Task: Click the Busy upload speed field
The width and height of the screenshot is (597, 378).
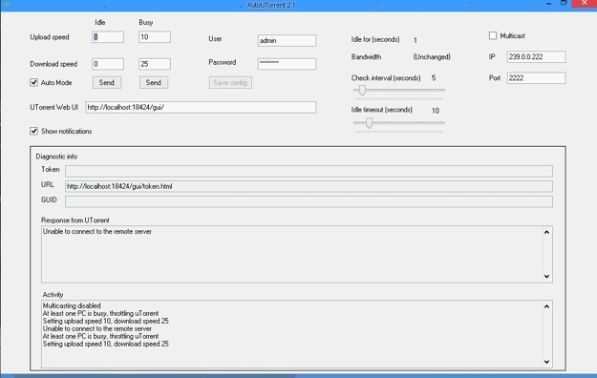Action: [x=155, y=37]
